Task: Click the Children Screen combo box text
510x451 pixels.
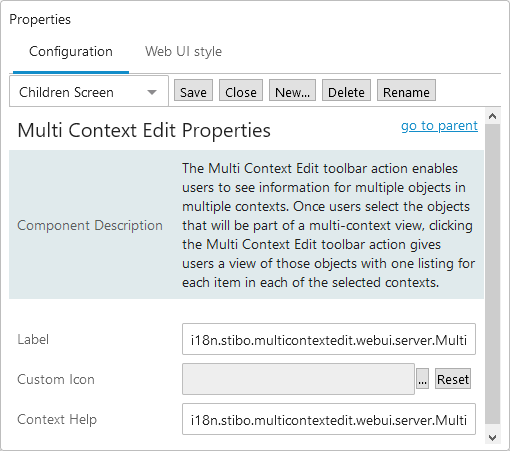Action: (66, 92)
